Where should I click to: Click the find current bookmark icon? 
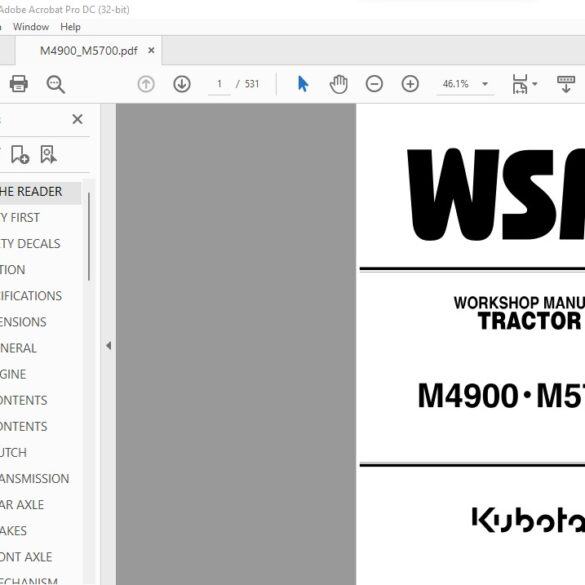(x=49, y=154)
